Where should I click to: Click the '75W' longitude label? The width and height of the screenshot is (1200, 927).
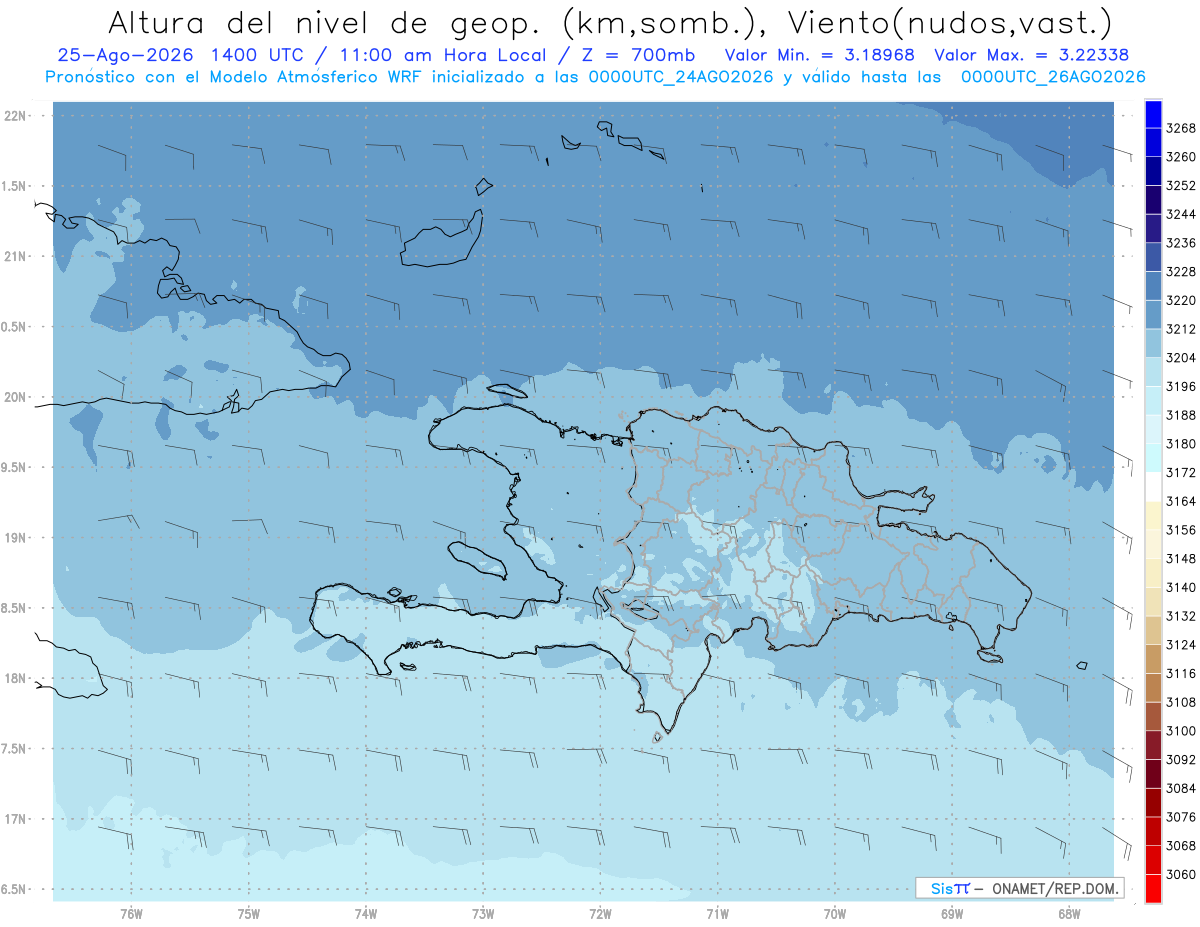tap(249, 913)
